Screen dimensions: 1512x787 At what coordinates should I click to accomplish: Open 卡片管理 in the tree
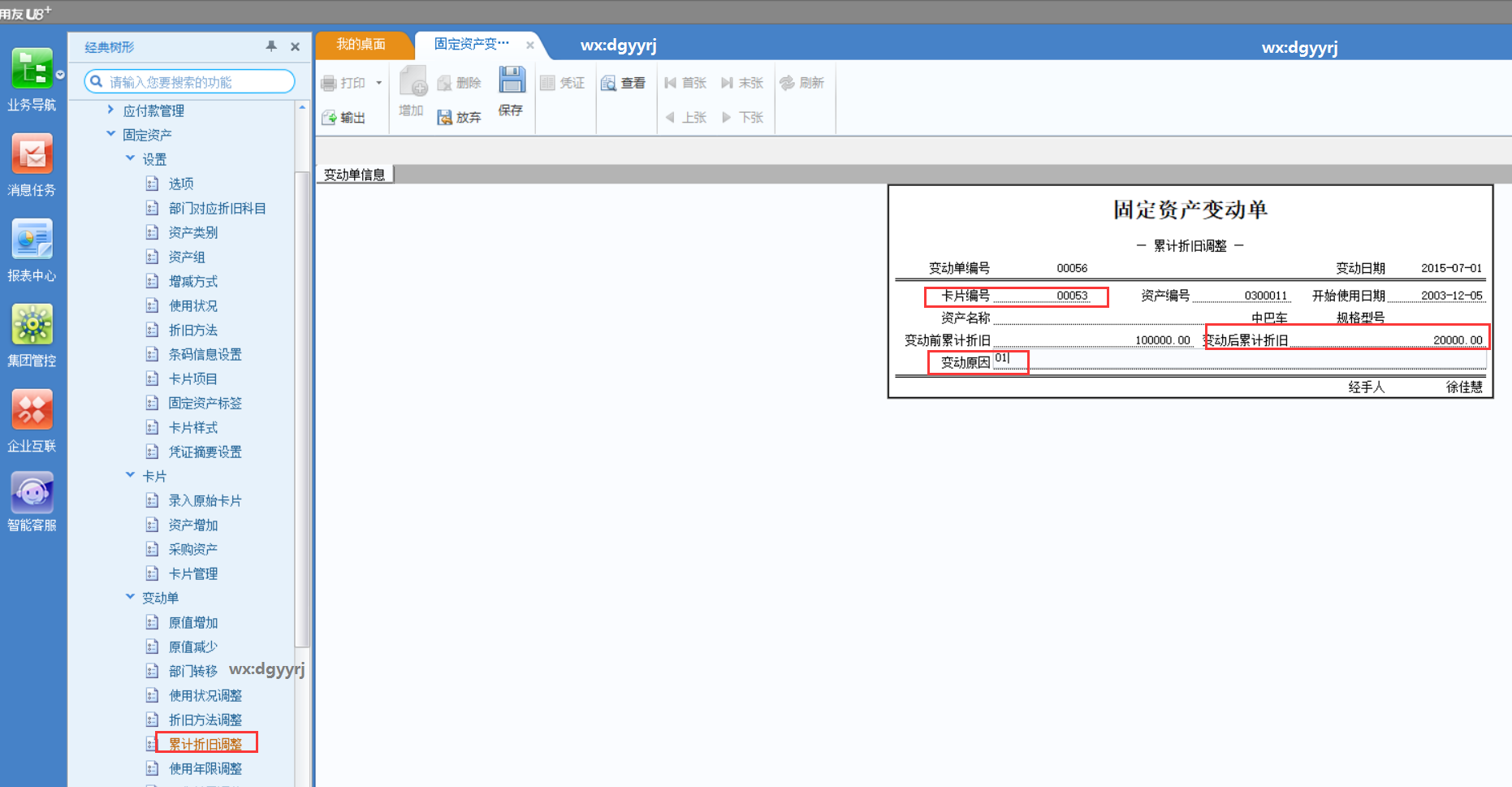193,573
